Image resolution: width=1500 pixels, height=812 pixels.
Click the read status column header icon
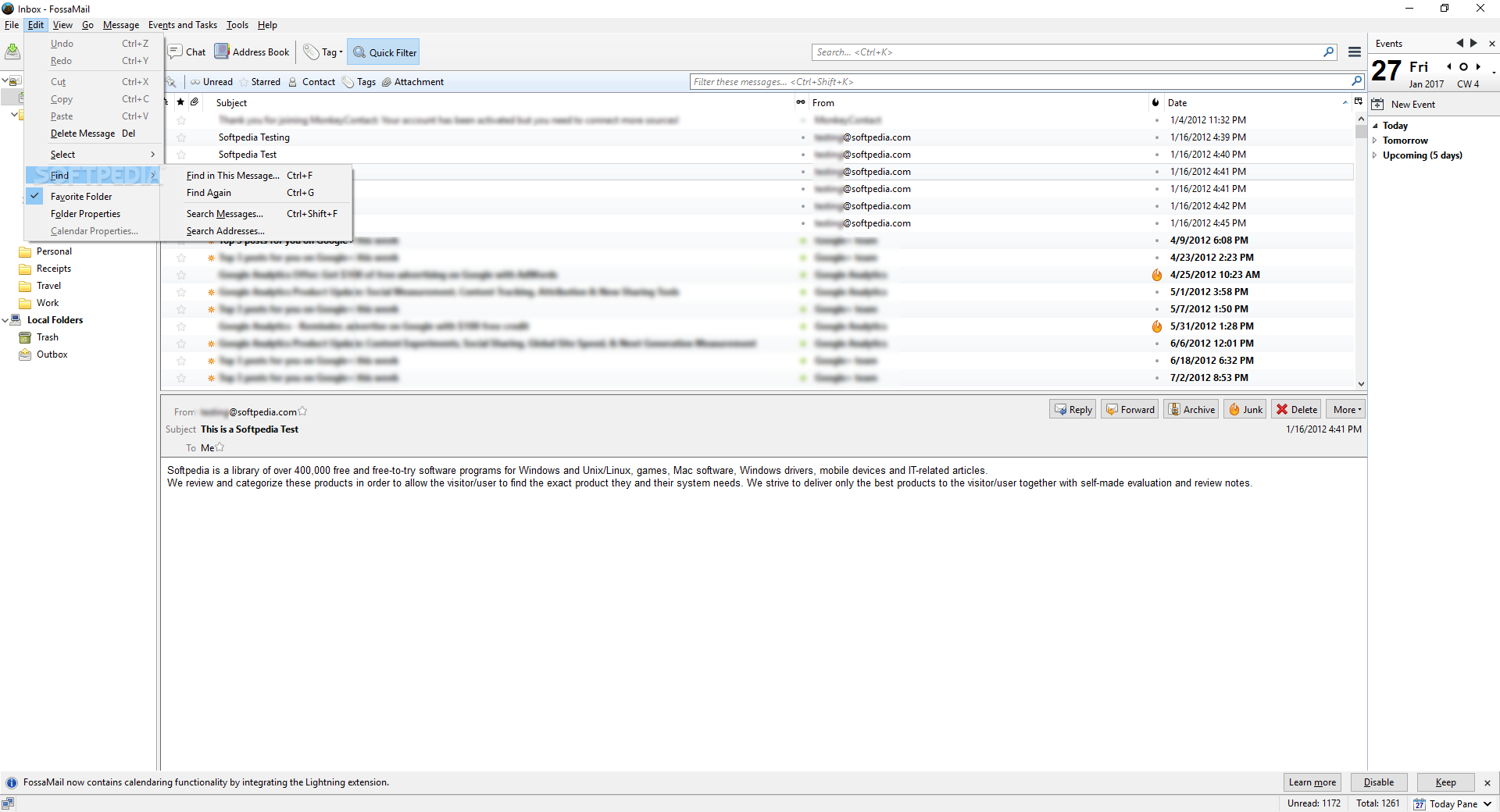801,102
